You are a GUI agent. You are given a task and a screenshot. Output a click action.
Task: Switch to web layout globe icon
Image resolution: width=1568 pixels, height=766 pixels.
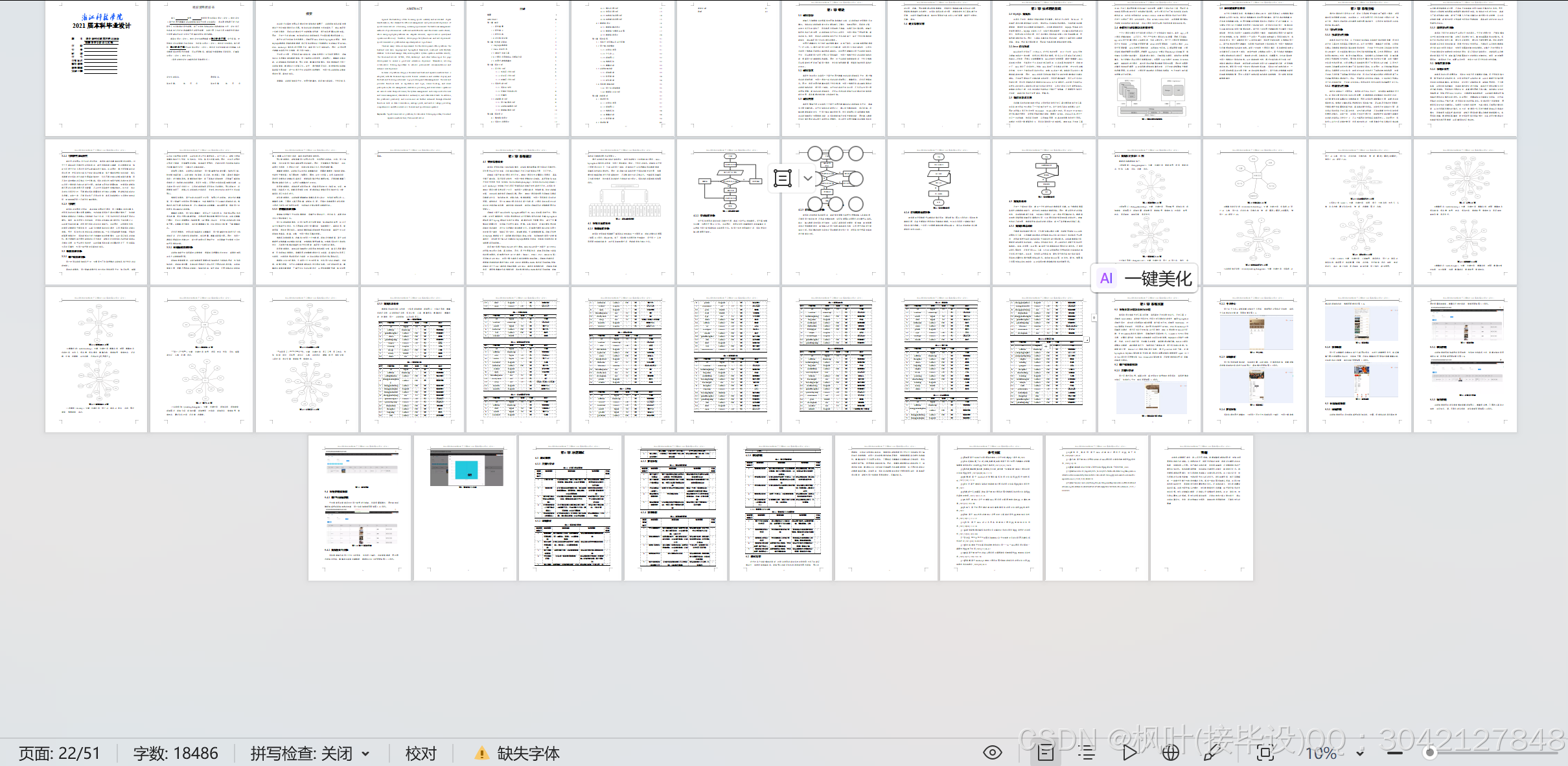pos(1170,752)
